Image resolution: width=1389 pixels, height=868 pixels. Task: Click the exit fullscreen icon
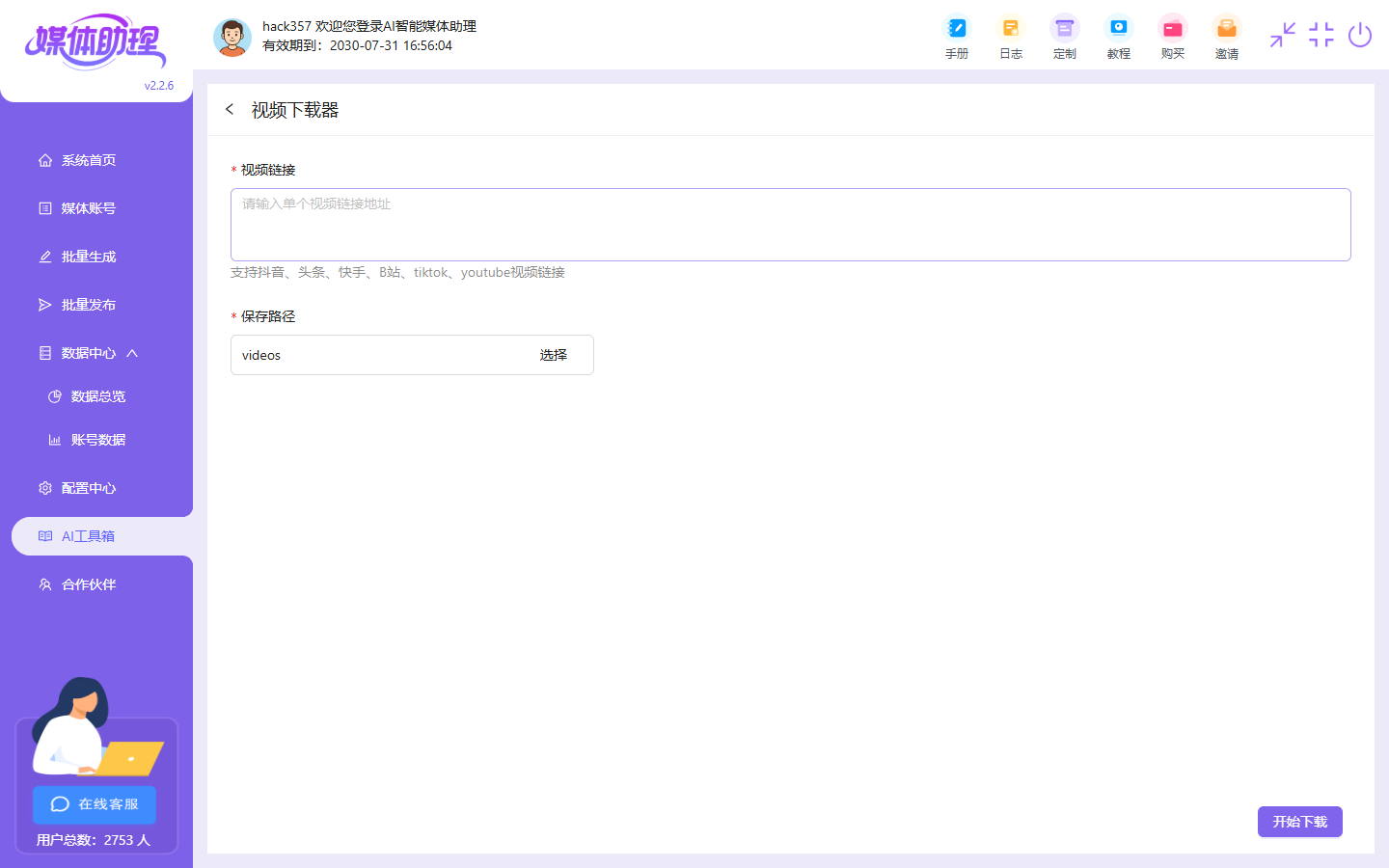[1321, 36]
